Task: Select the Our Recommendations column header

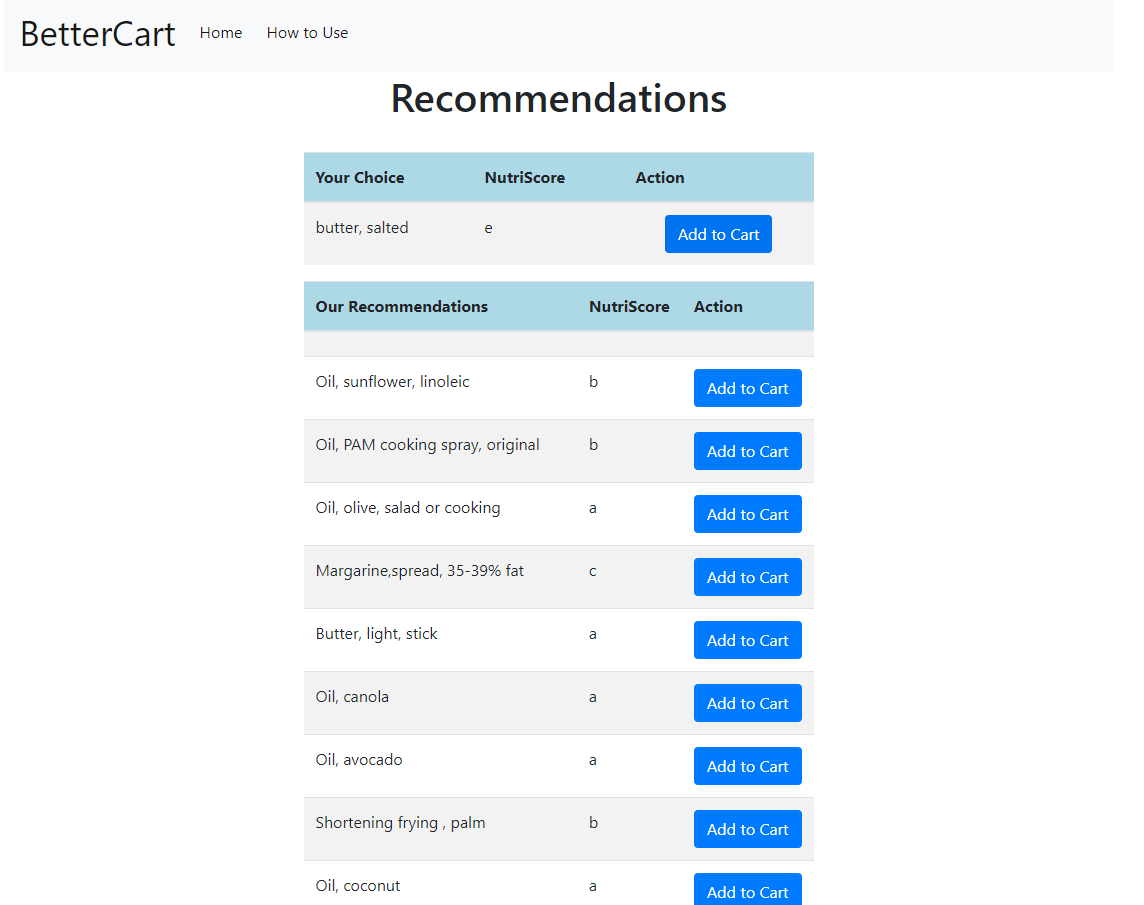Action: (401, 307)
